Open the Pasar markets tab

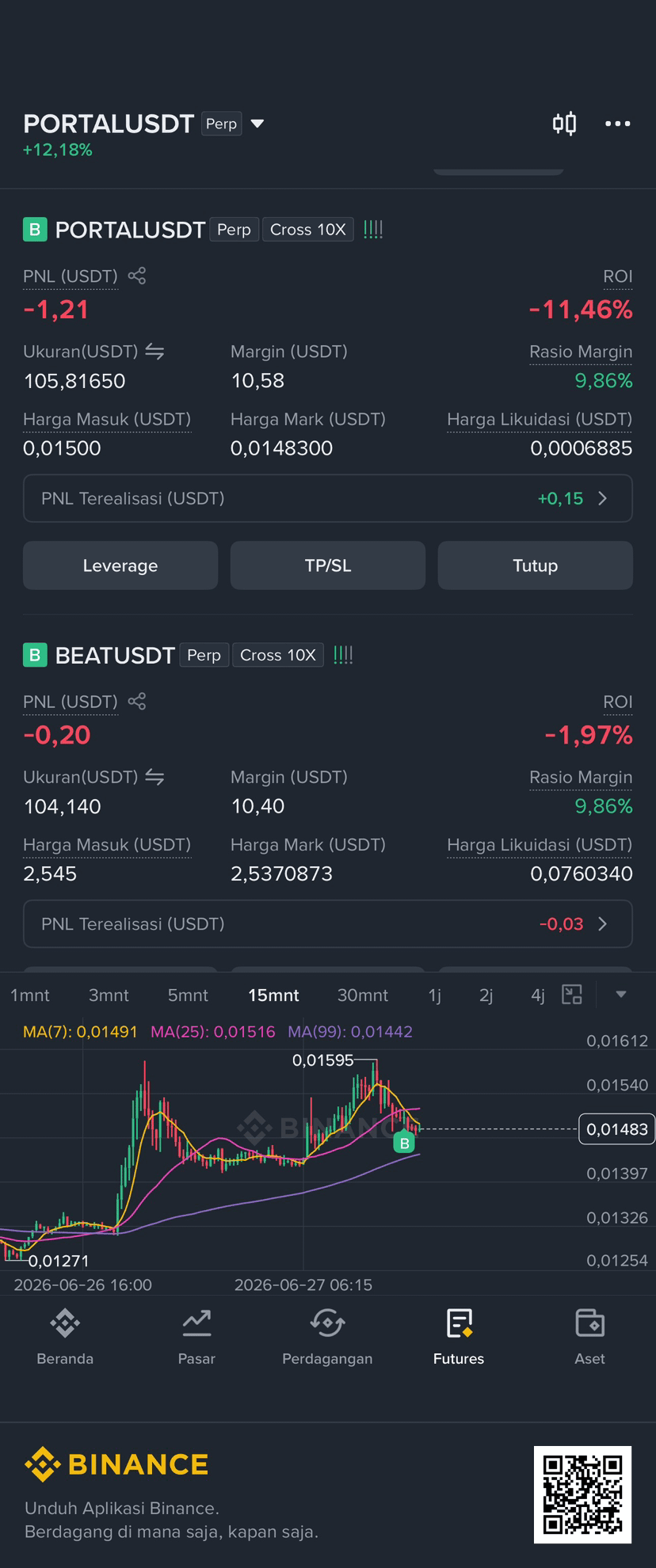click(196, 1337)
